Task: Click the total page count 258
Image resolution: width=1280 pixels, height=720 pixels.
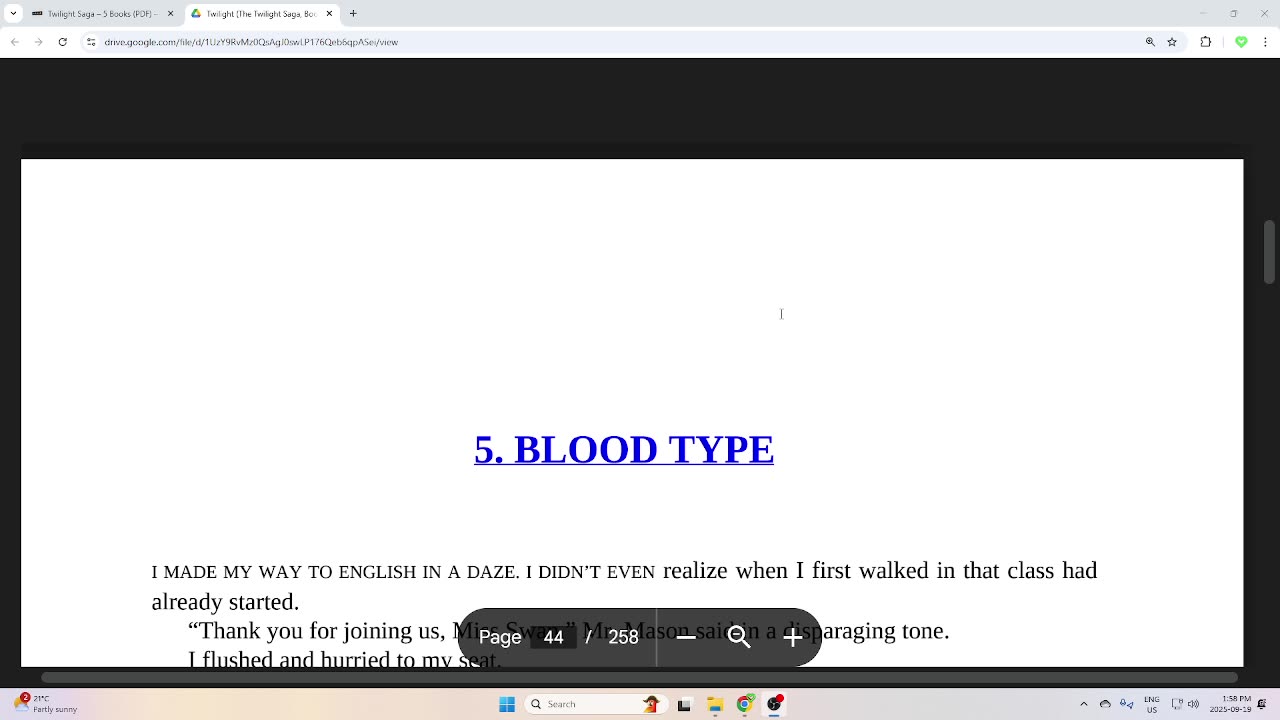Action: [623, 637]
